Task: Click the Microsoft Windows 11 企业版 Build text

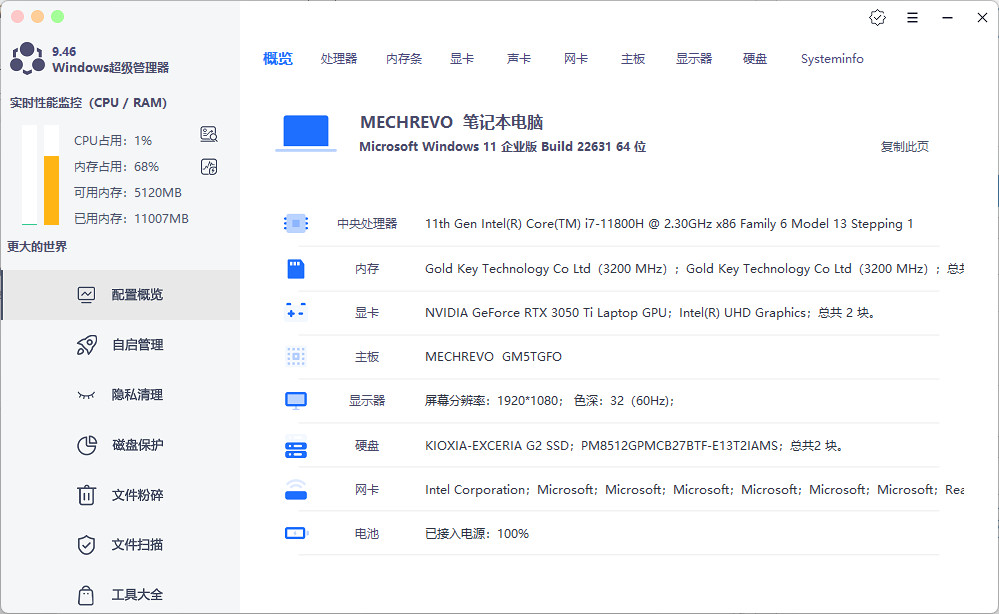Action: pyautogui.click(x=503, y=146)
